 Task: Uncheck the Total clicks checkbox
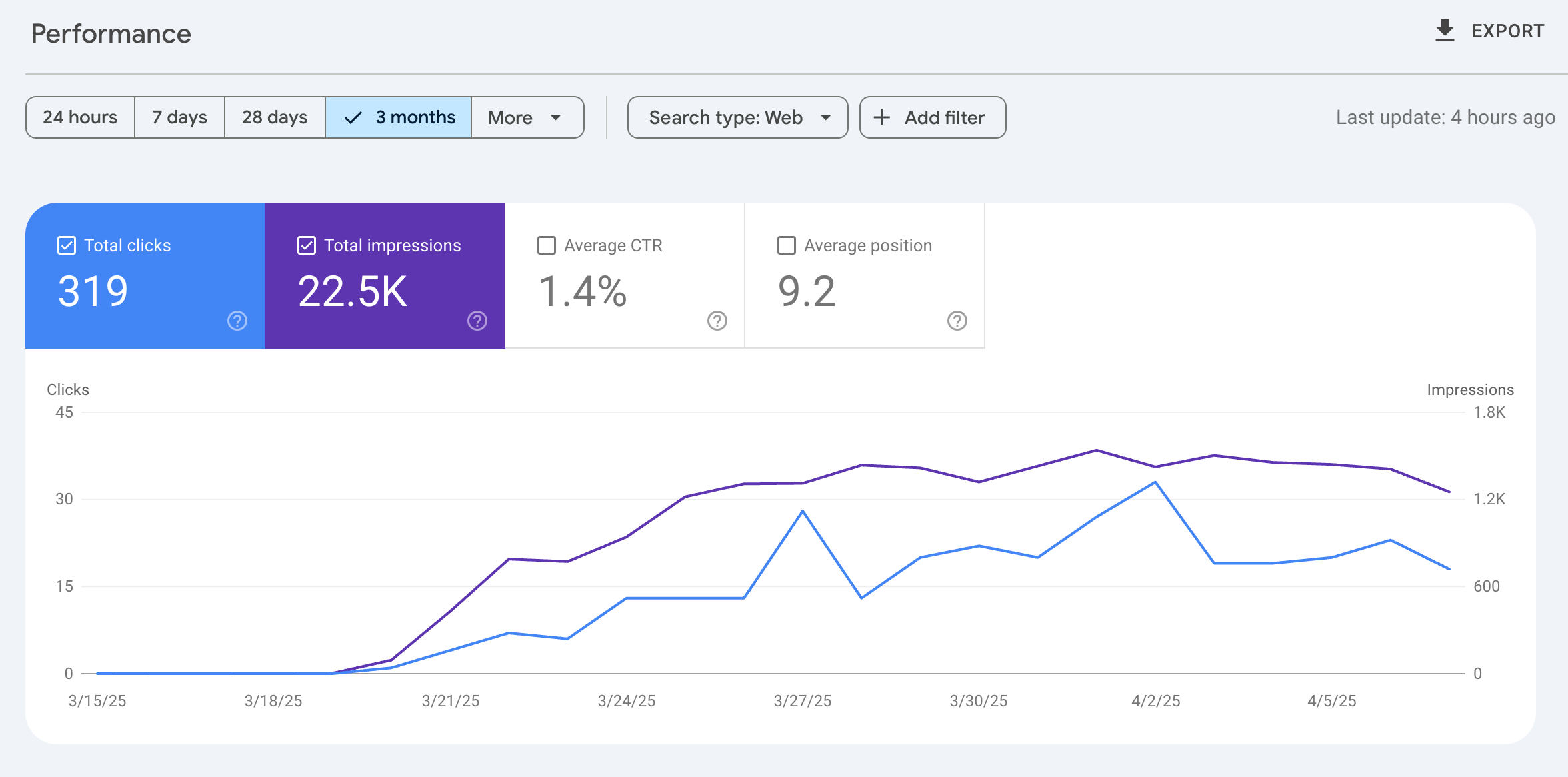pos(65,245)
